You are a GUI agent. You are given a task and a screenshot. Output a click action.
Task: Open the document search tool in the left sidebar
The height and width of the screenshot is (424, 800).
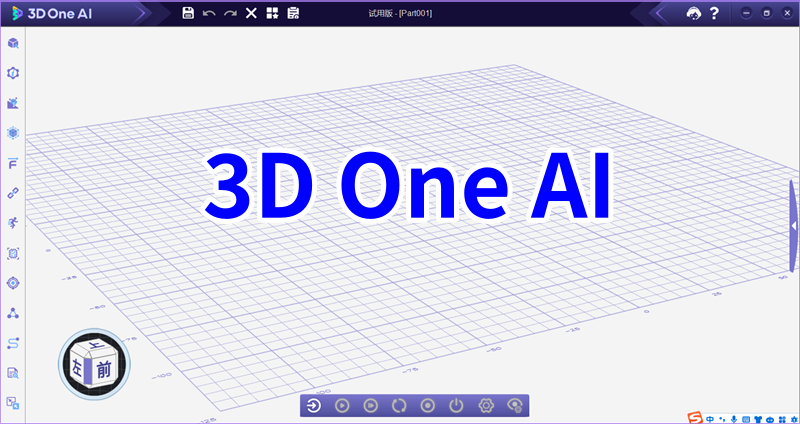pos(13,373)
